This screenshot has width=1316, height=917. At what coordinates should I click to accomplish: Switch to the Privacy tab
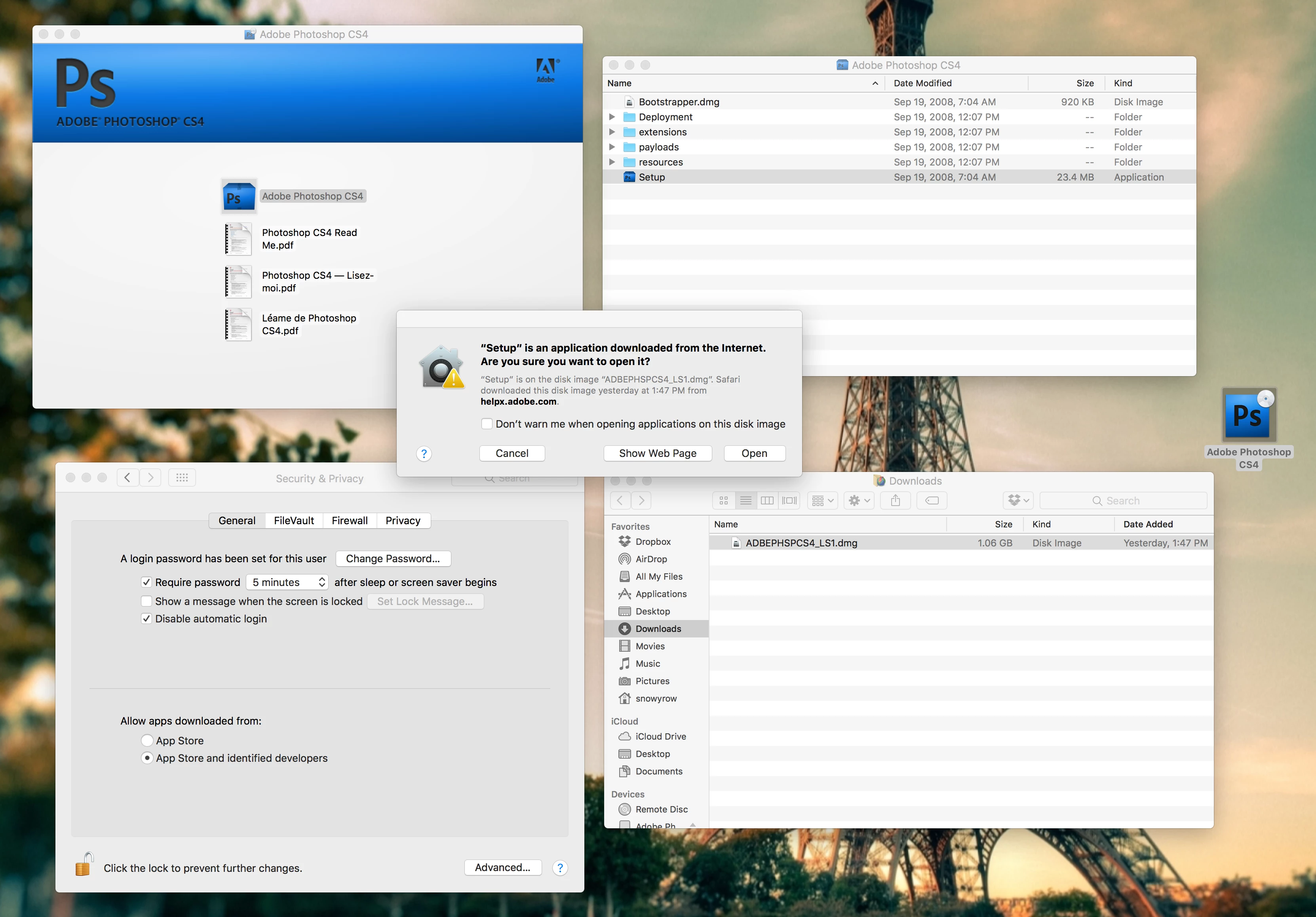pyautogui.click(x=402, y=520)
